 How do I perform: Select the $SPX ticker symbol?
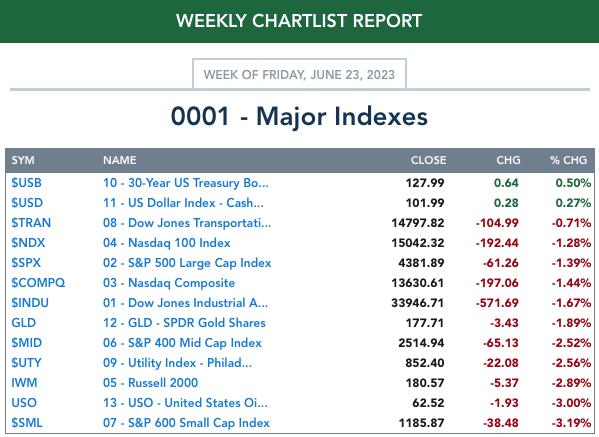pos(26,263)
